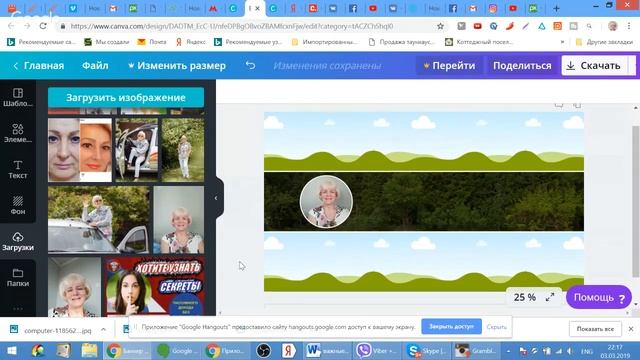Image resolution: width=640 pixels, height=360 pixels.
Task: Click the Перейти upgrade button
Action: click(x=449, y=66)
